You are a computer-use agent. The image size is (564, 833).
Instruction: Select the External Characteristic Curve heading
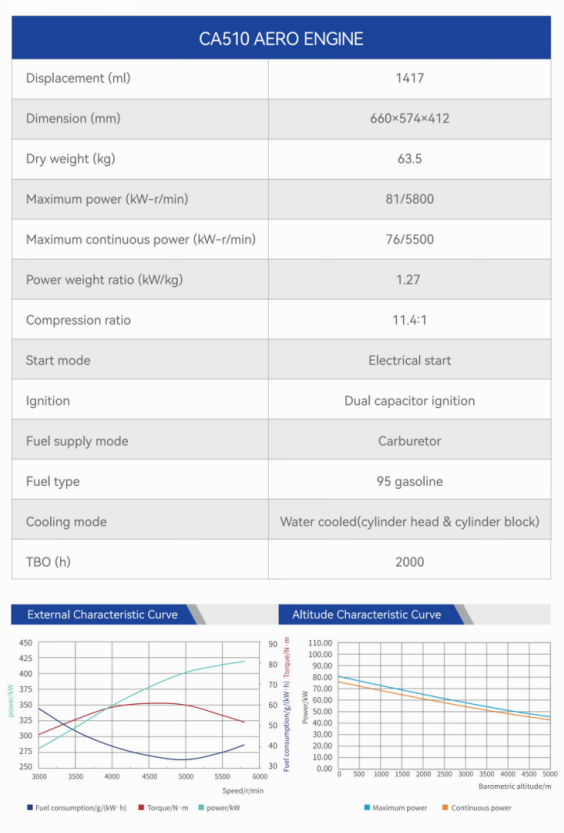[x=102, y=615]
